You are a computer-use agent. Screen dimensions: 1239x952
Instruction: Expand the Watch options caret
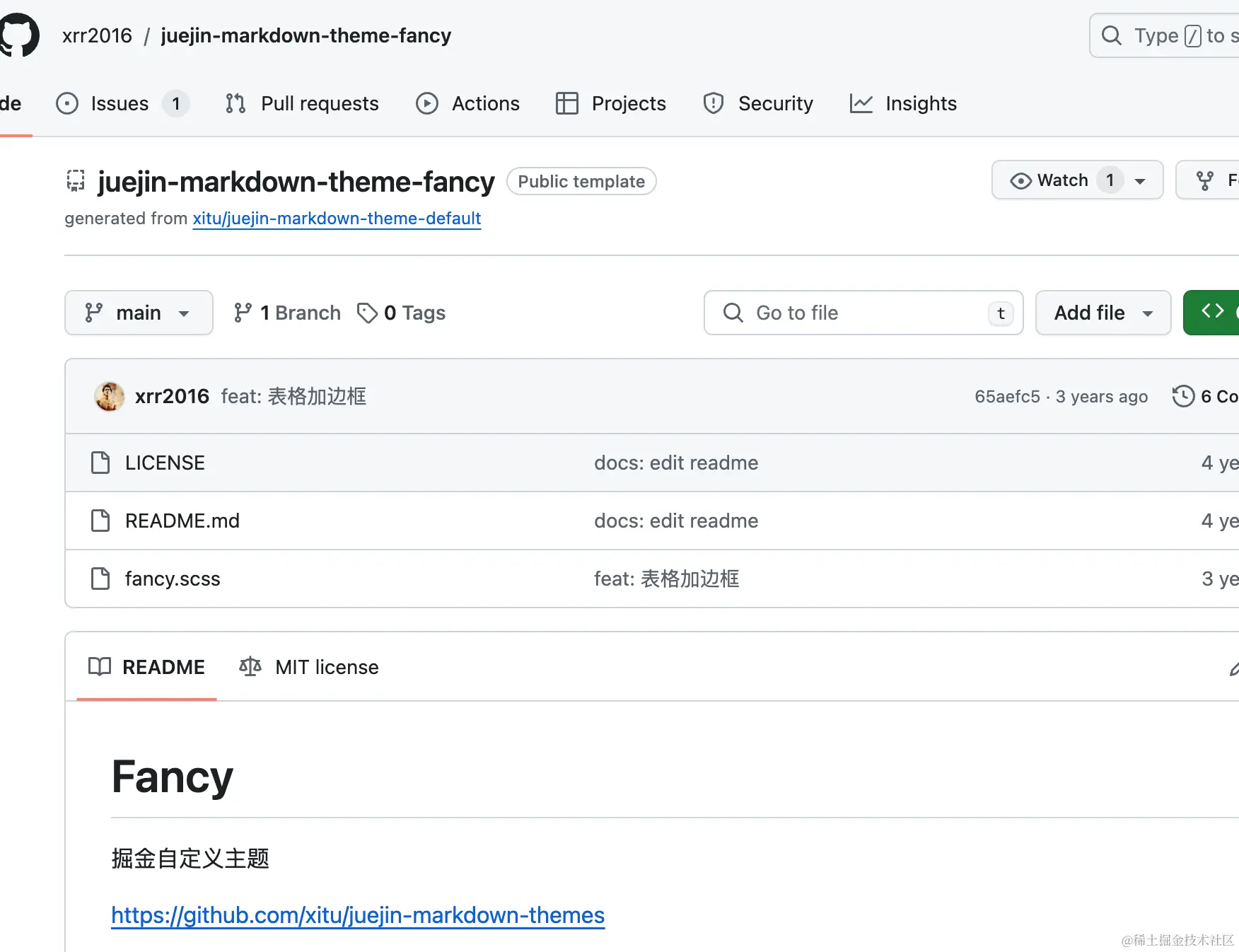click(x=1140, y=181)
